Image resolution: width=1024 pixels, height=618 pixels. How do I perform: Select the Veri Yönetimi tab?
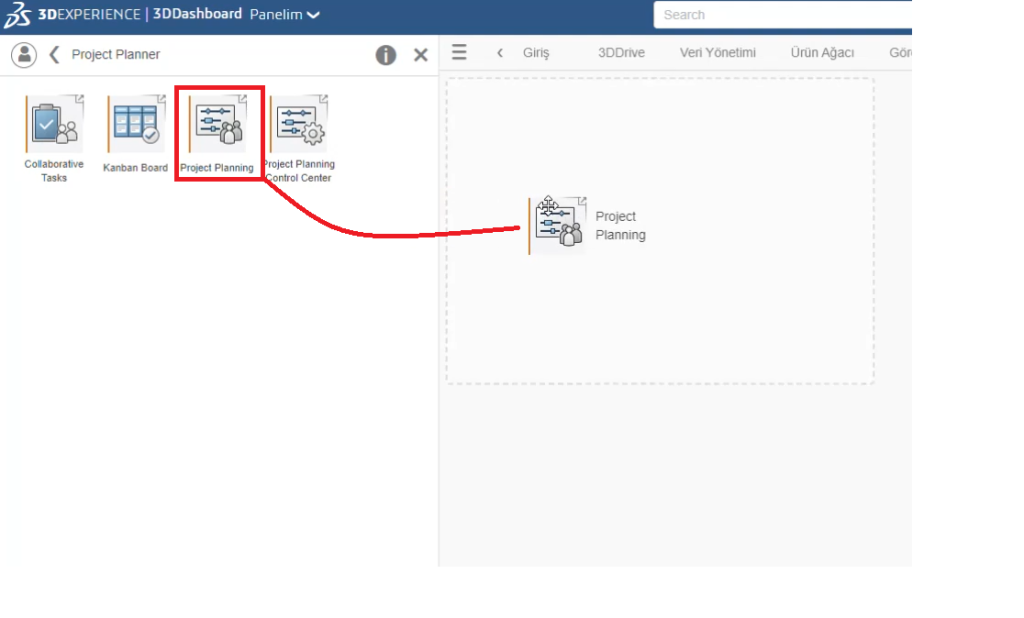717,53
